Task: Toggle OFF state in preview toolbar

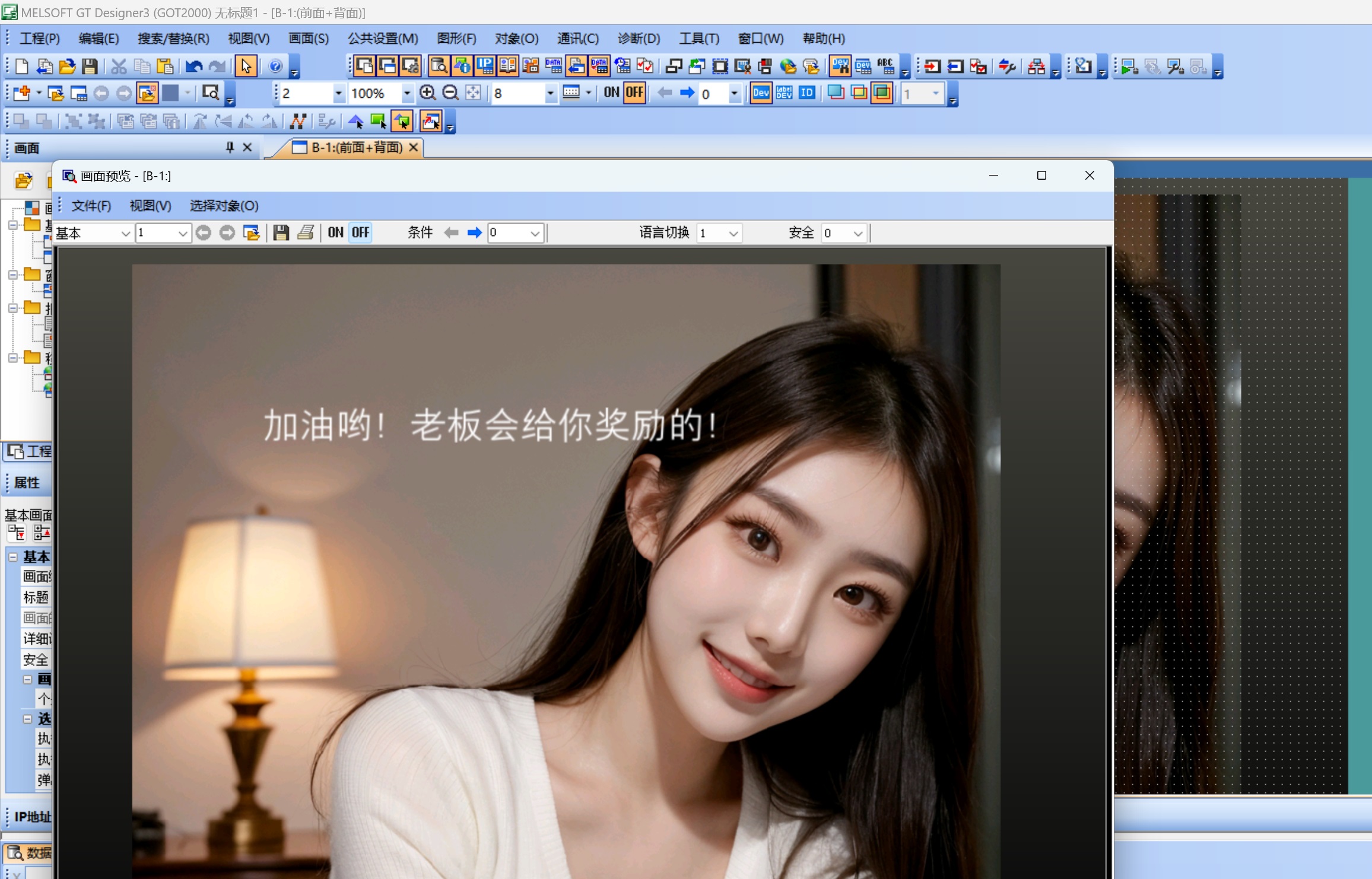Action: tap(360, 233)
